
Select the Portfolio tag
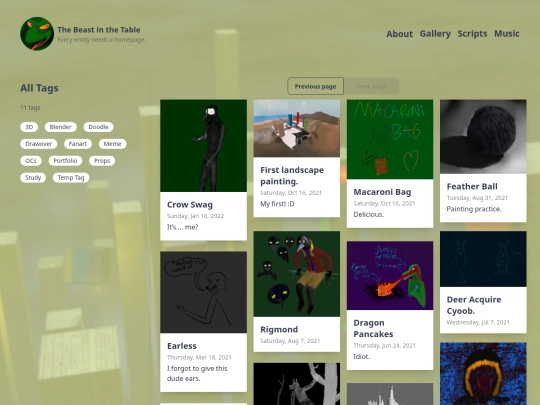pyautogui.click(x=65, y=161)
